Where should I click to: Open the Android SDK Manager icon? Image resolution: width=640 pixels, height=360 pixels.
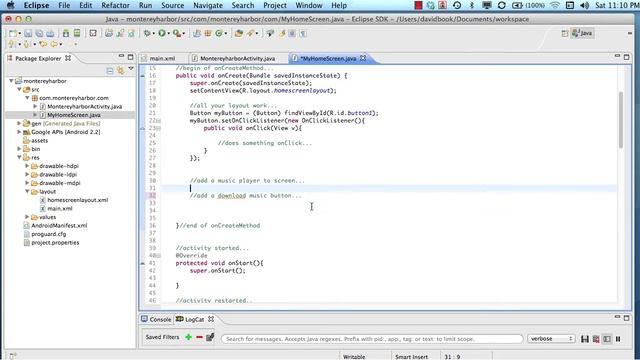(x=66, y=33)
